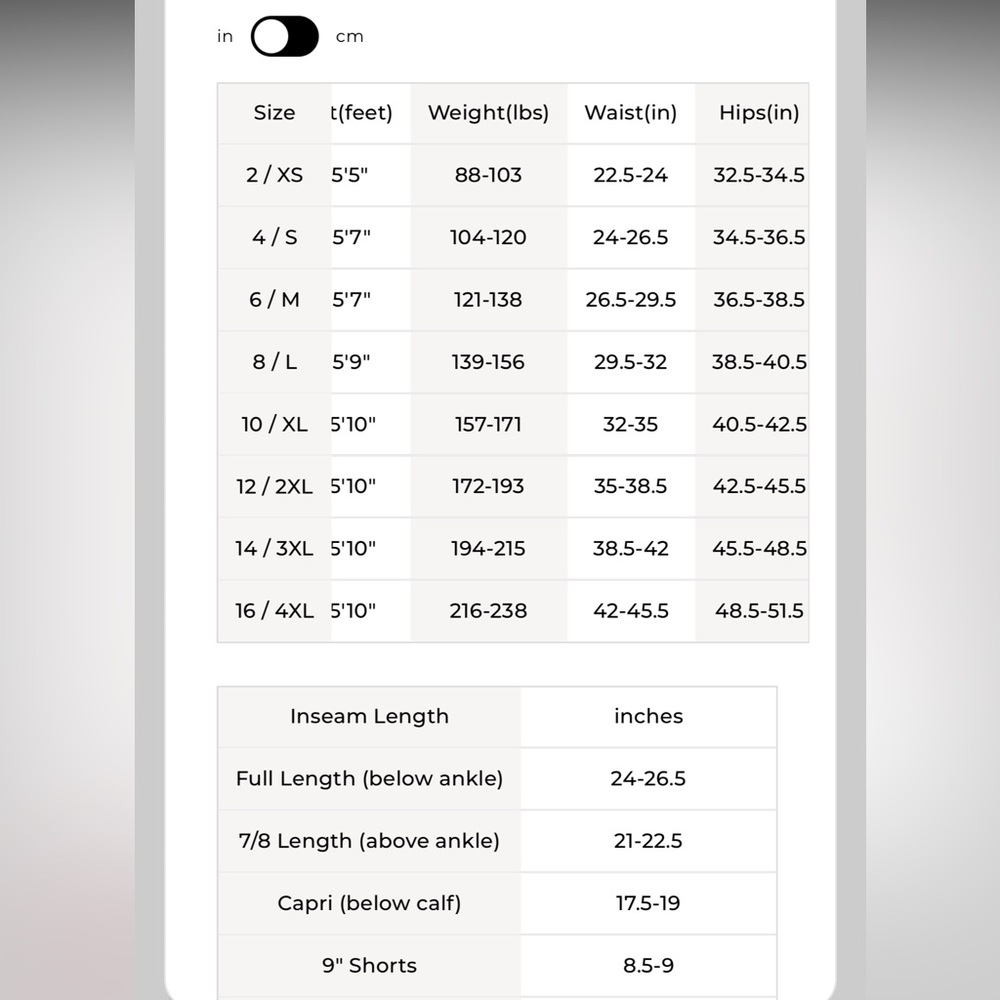Click the Weight(lbs) column header
This screenshot has width=1000, height=1000.
pyautogui.click(x=489, y=113)
